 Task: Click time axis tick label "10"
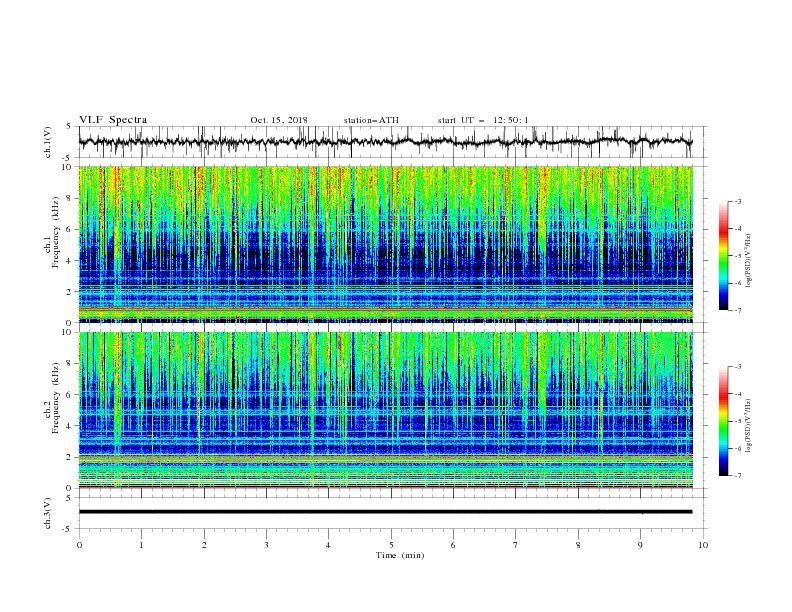(x=703, y=545)
